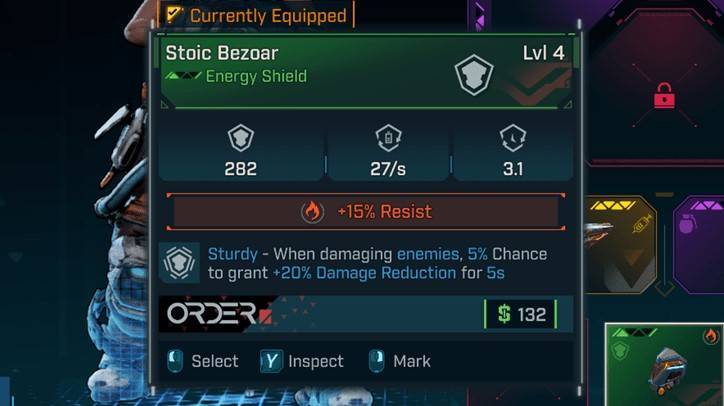Click the +15% Resist bar
The width and height of the screenshot is (724, 406).
pyautogui.click(x=366, y=212)
